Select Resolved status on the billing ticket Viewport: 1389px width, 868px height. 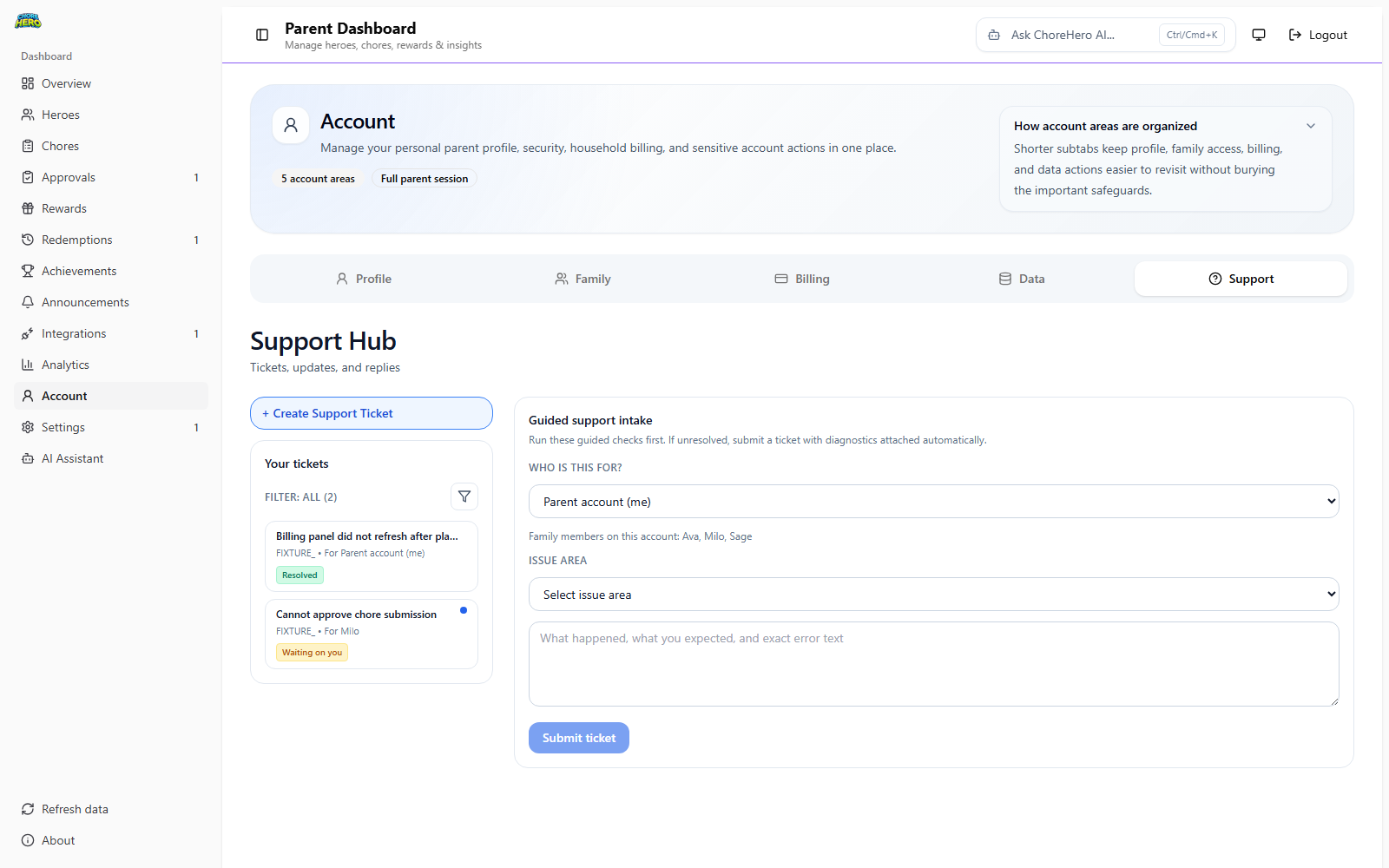pyautogui.click(x=299, y=575)
